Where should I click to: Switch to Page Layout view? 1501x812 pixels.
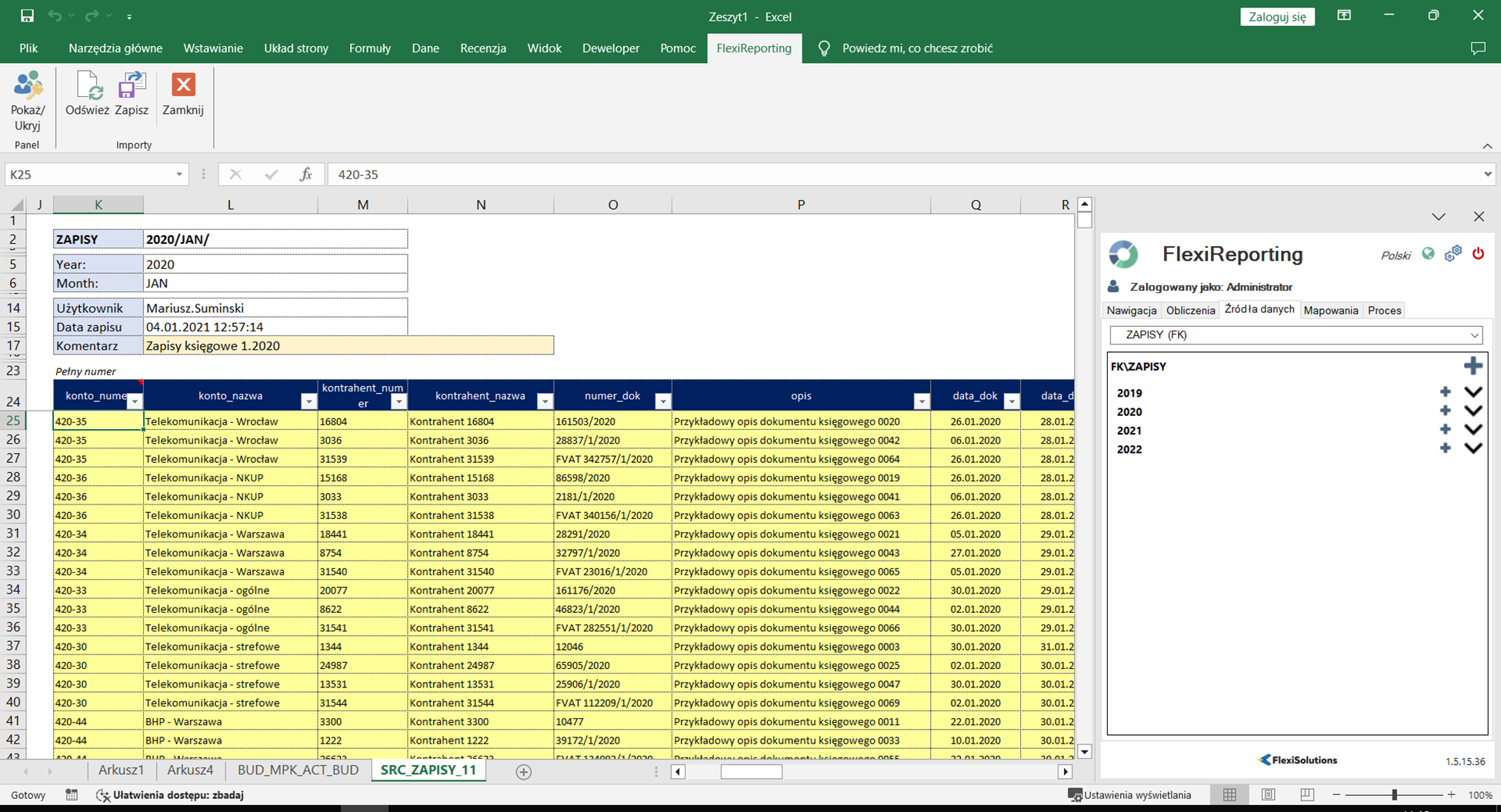point(1268,795)
